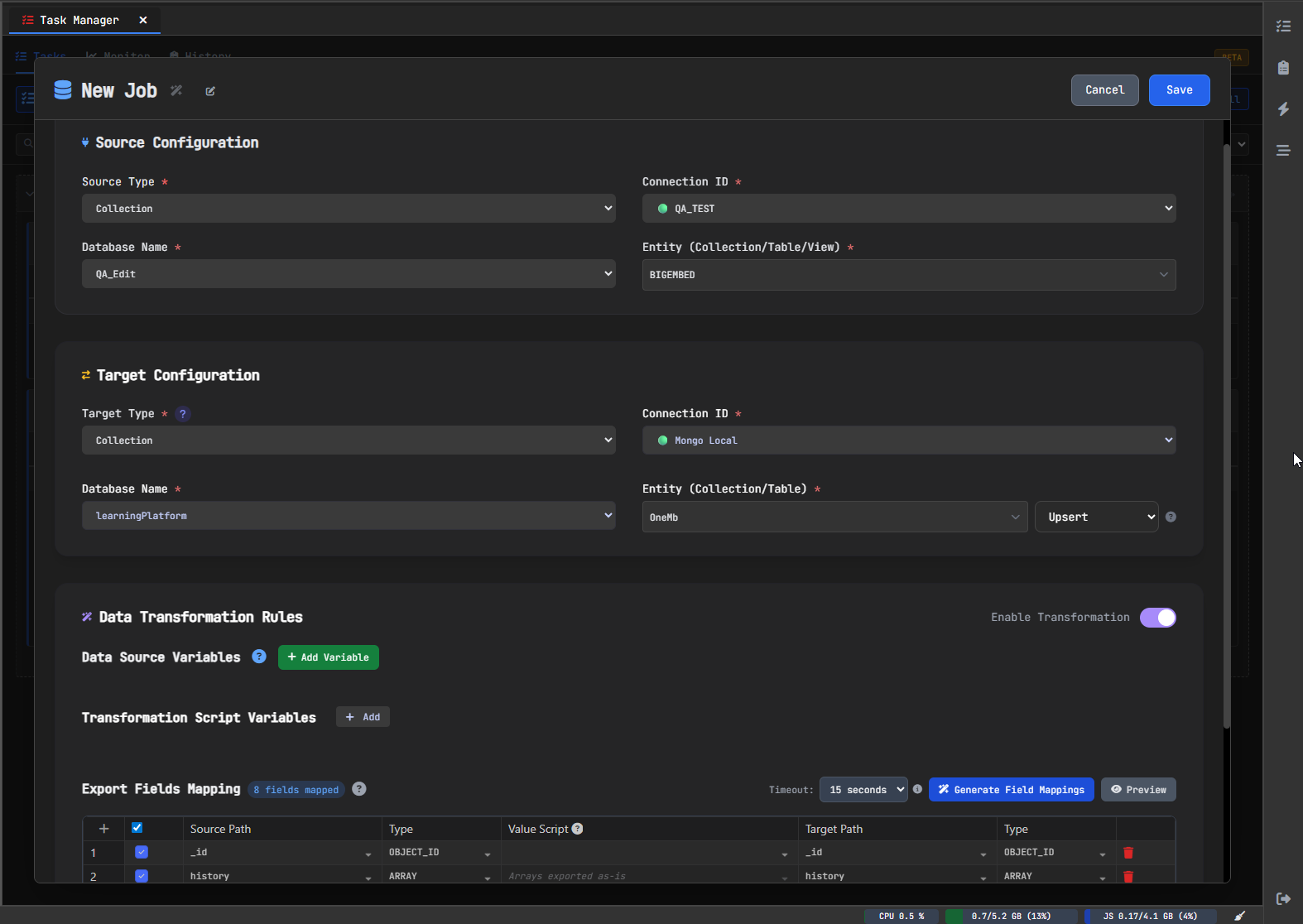Toggle select-all checkbox in mapping header
Viewport: 1303px width, 924px height.
coord(137,828)
